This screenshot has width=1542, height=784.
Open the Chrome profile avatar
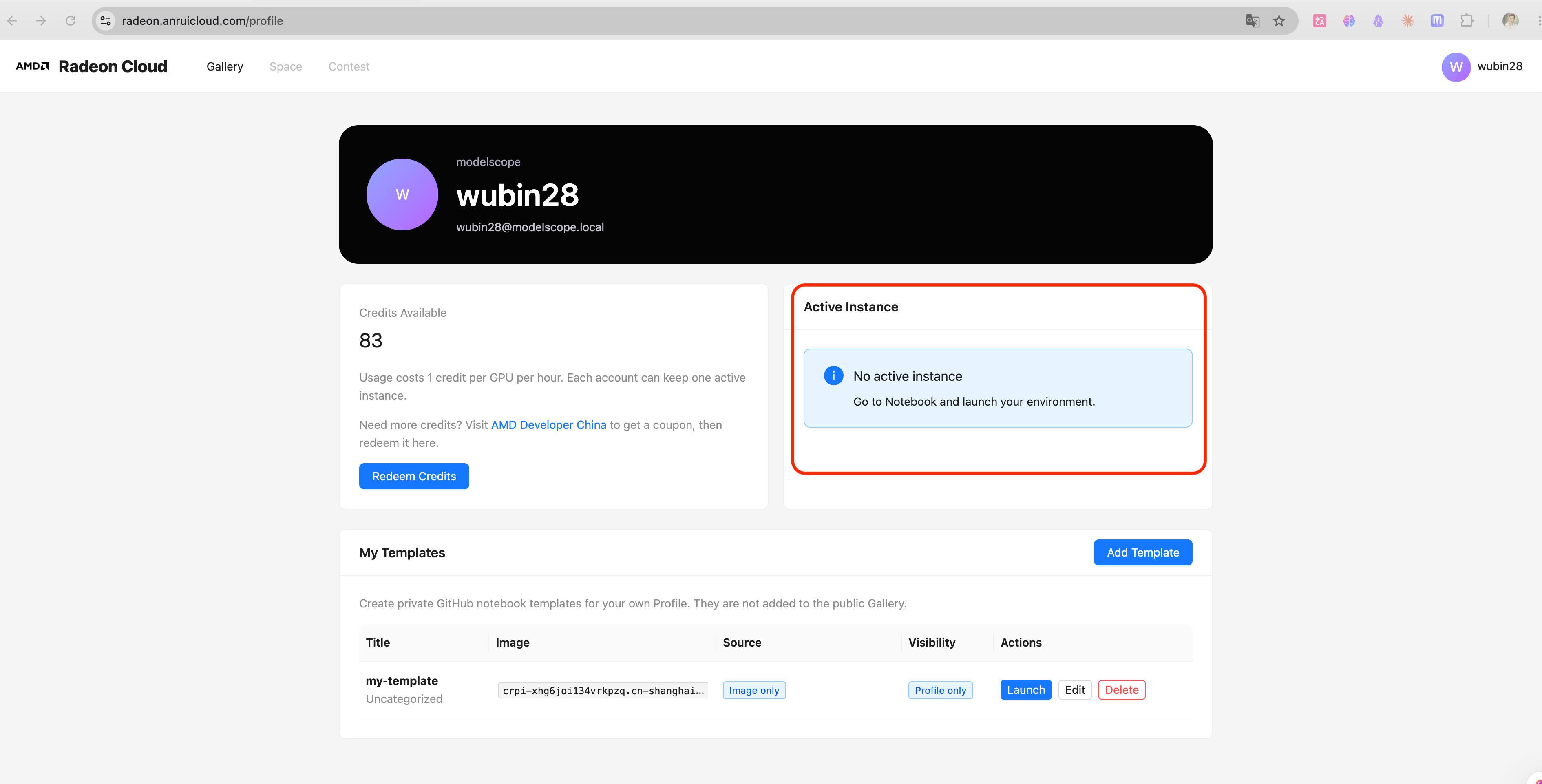click(x=1510, y=21)
